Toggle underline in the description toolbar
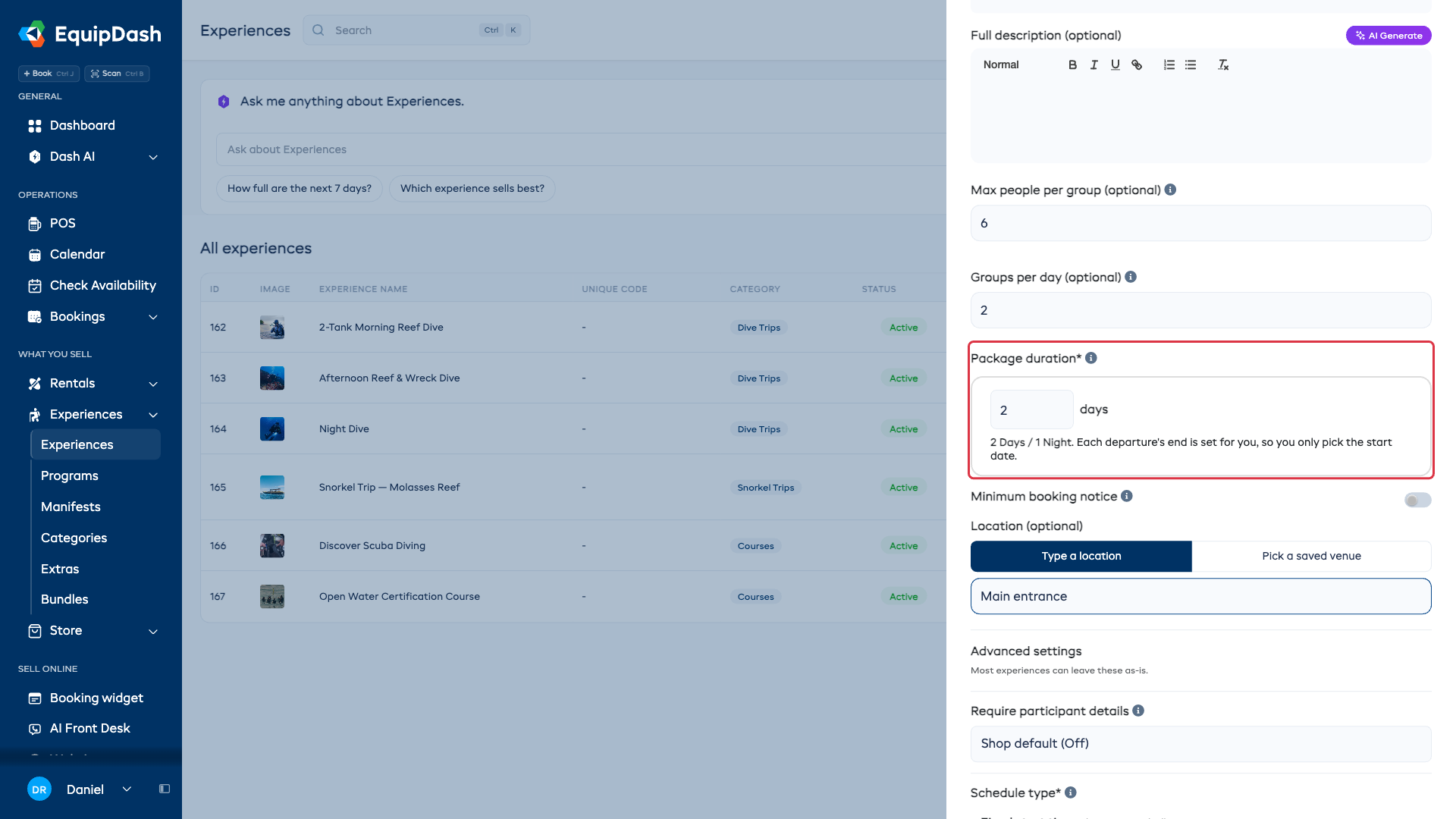 coord(1115,65)
